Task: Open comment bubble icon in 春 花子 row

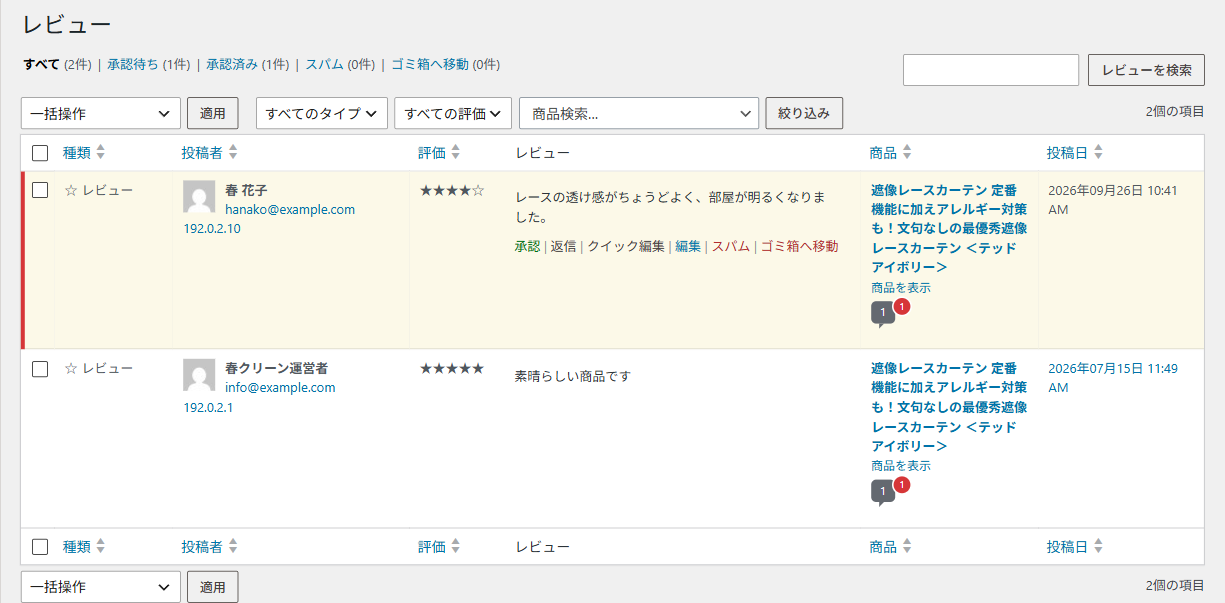Action: point(883,314)
